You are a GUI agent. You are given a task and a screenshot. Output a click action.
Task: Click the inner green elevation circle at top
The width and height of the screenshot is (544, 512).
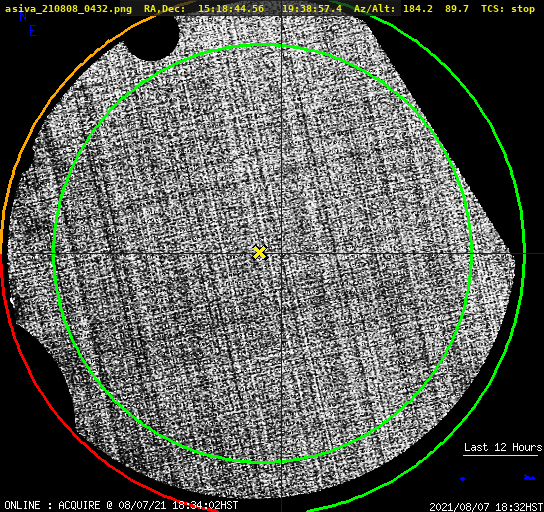pyautogui.click(x=262, y=45)
